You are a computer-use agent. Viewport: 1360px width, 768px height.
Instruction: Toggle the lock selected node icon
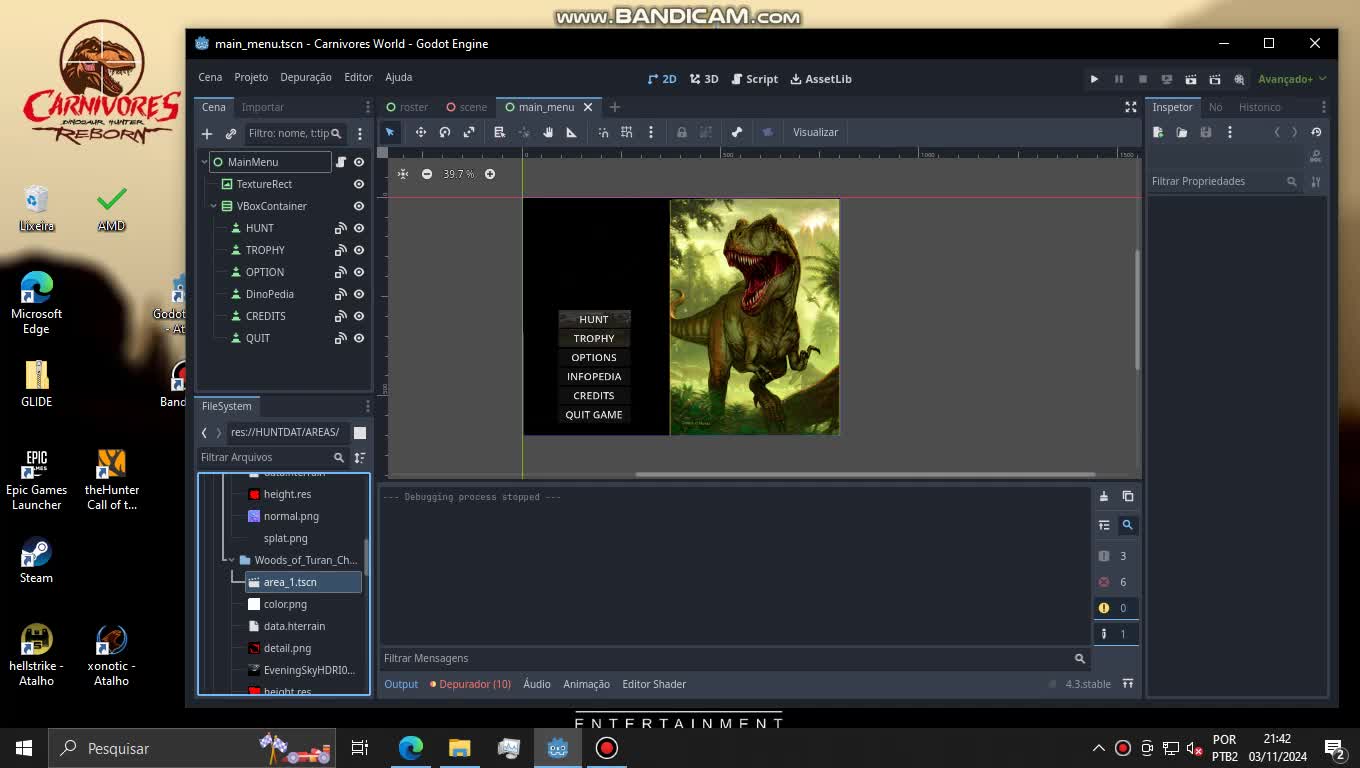click(x=682, y=132)
